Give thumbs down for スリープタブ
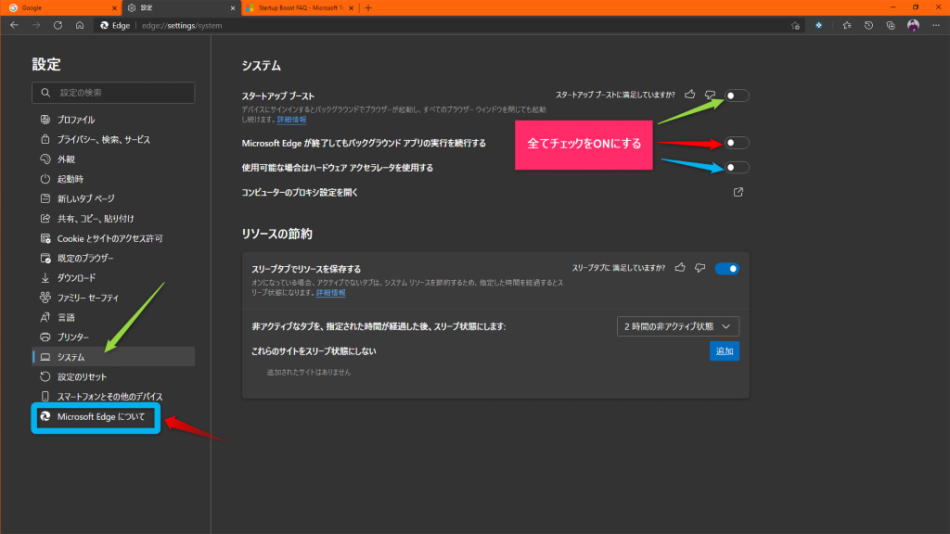This screenshot has height=534, width=950. (700, 267)
